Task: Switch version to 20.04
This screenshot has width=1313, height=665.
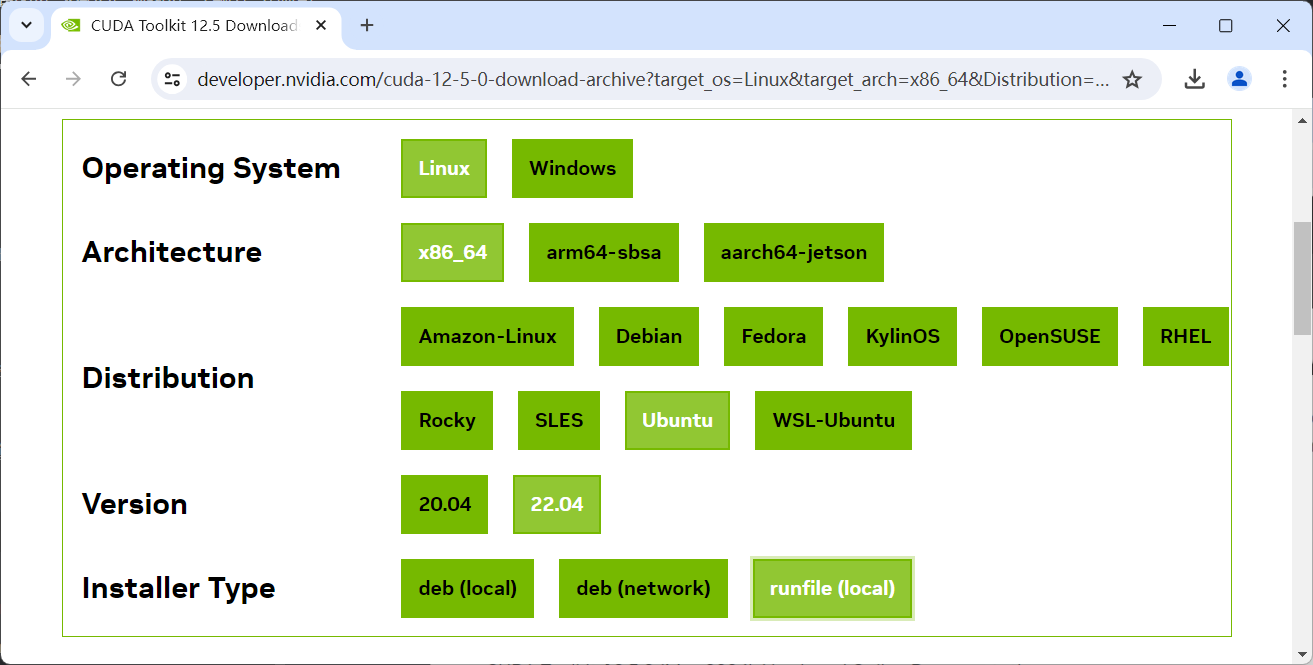Action: coord(444,504)
